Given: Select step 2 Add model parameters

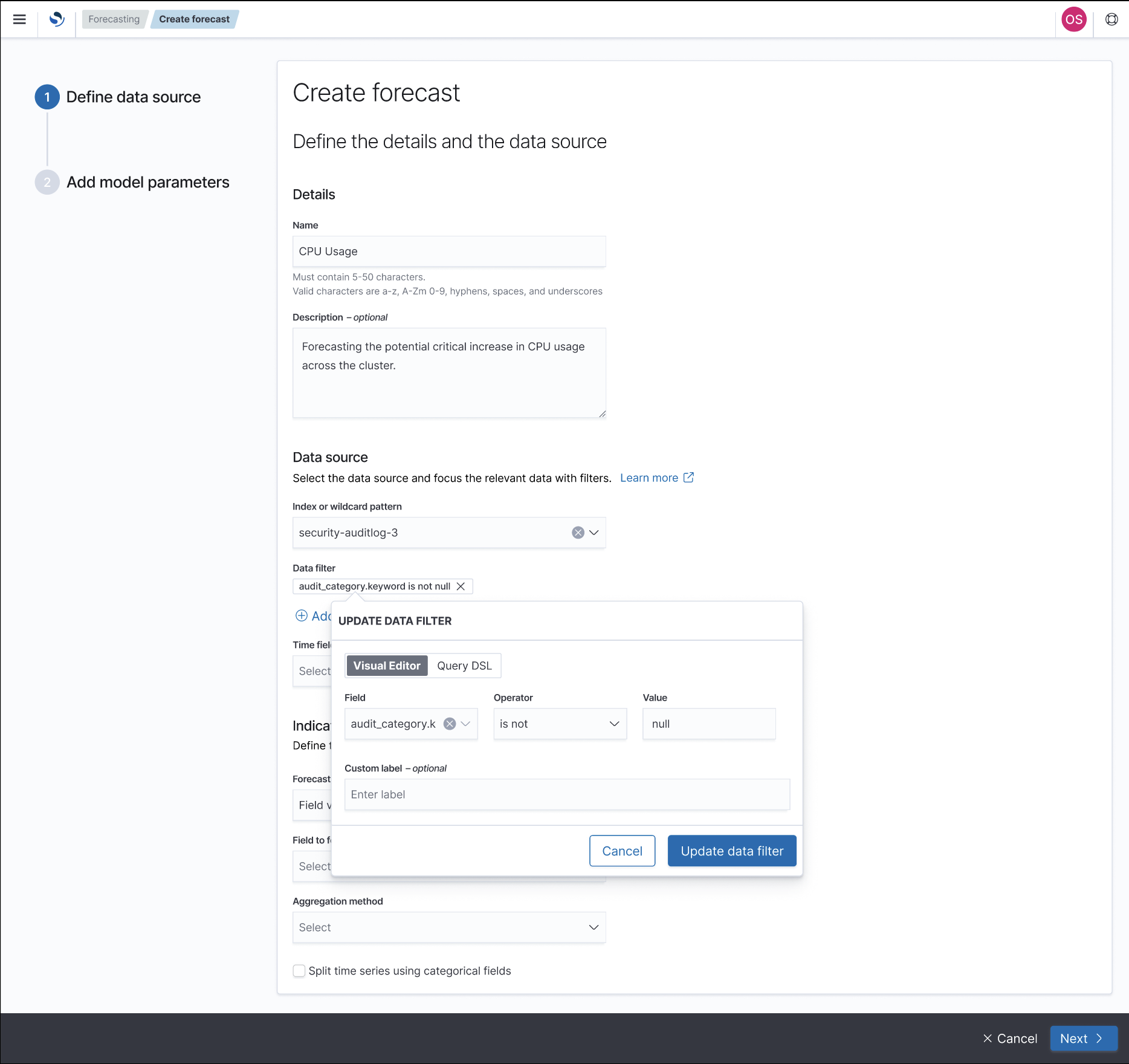Looking at the screenshot, I should [147, 182].
